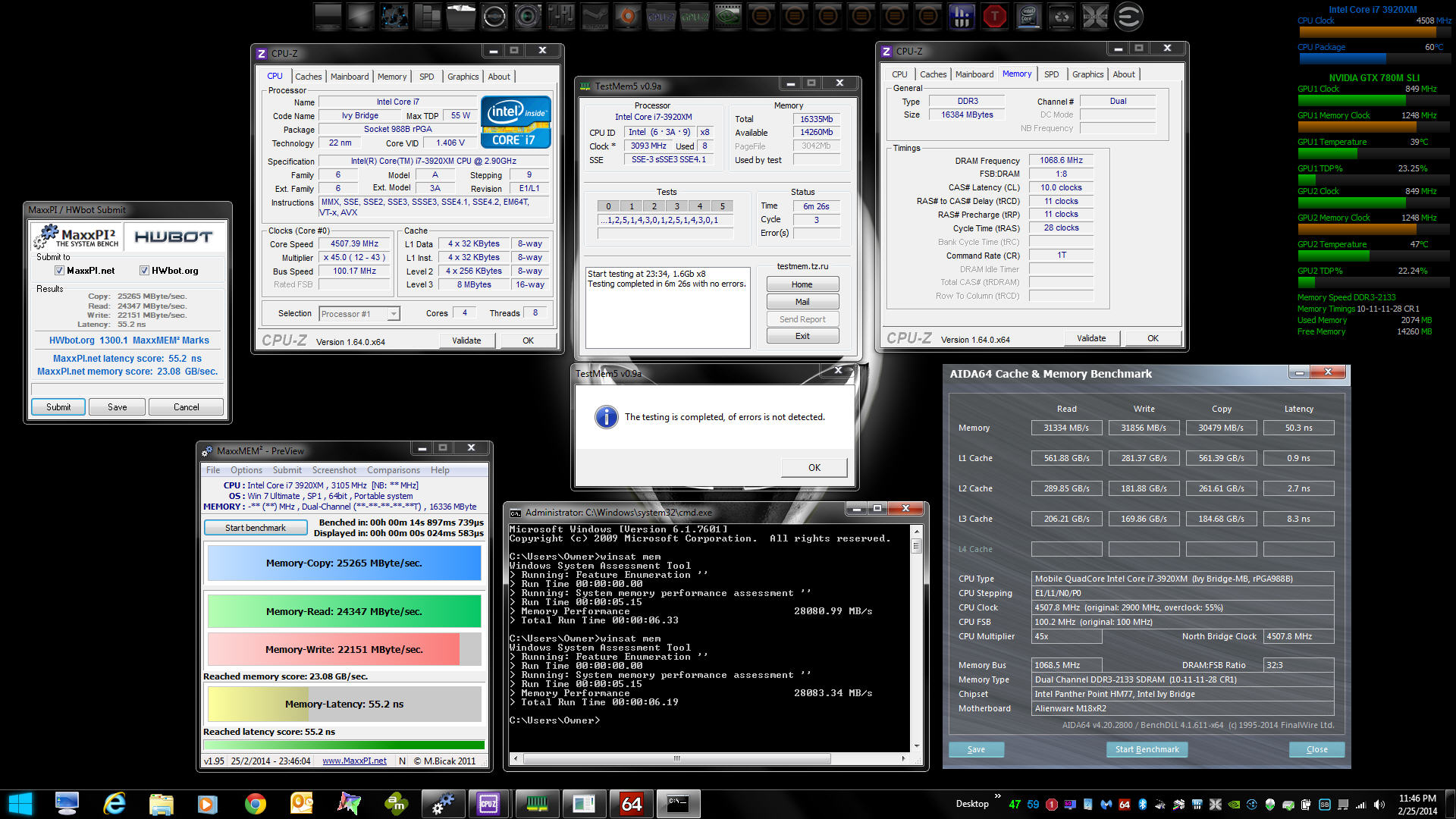Click Close in AIDA64 benchmark window

[x=1316, y=749]
